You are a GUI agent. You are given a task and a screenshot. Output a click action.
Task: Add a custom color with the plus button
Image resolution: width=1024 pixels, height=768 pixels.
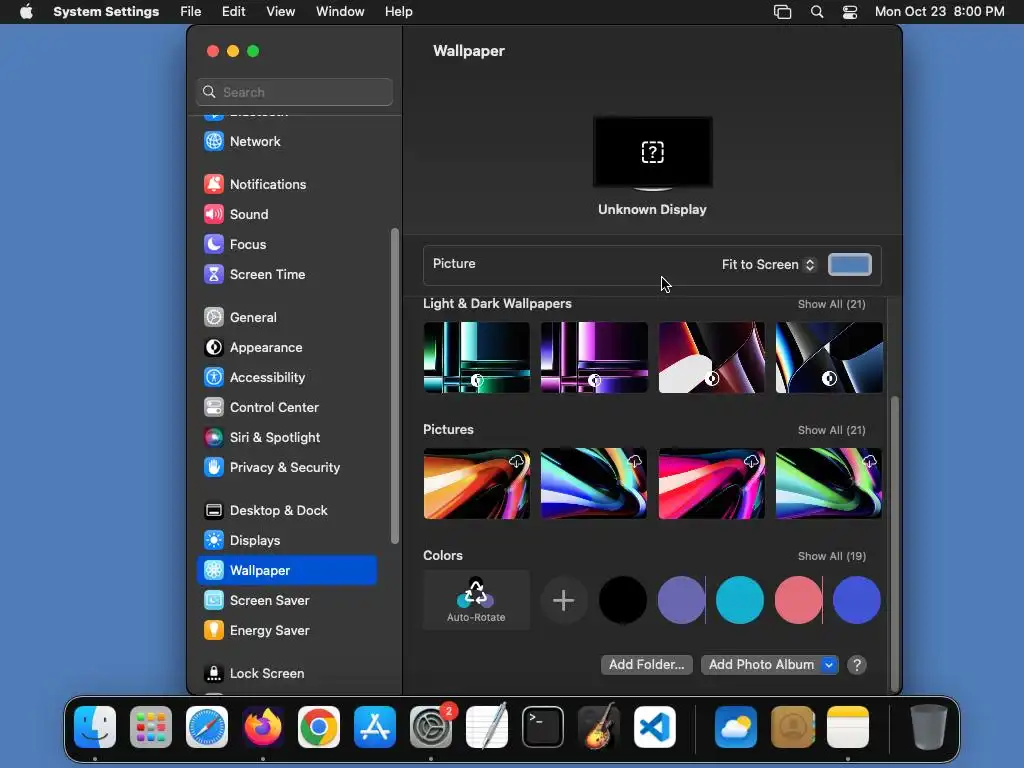(x=564, y=600)
